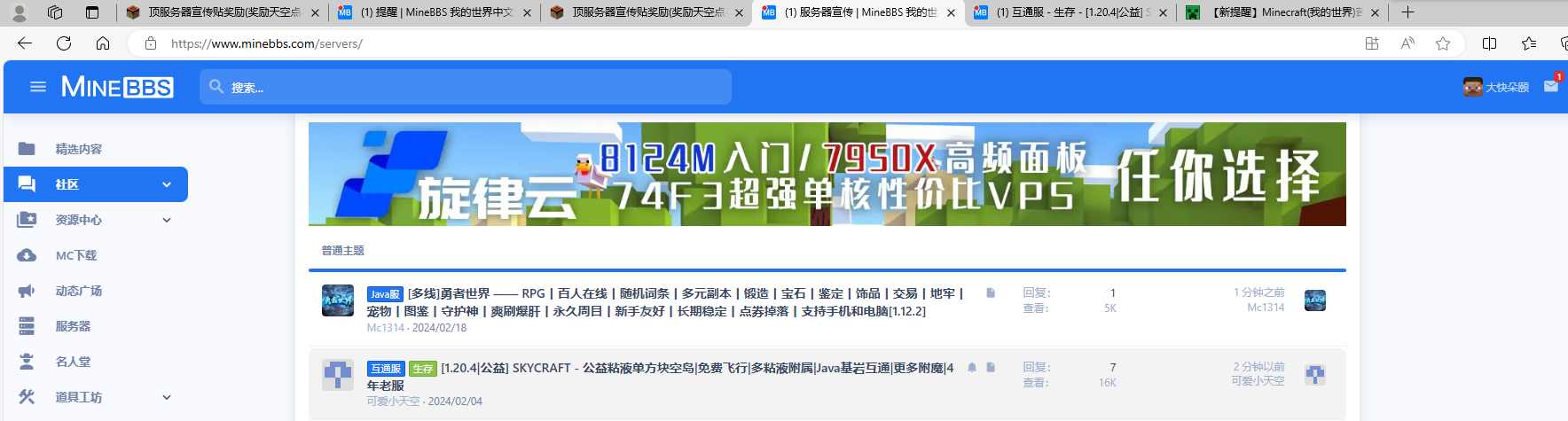The width and height of the screenshot is (1568, 421).
Task: Open SKYCRAFT thread starter avatar
Action: 338,375
